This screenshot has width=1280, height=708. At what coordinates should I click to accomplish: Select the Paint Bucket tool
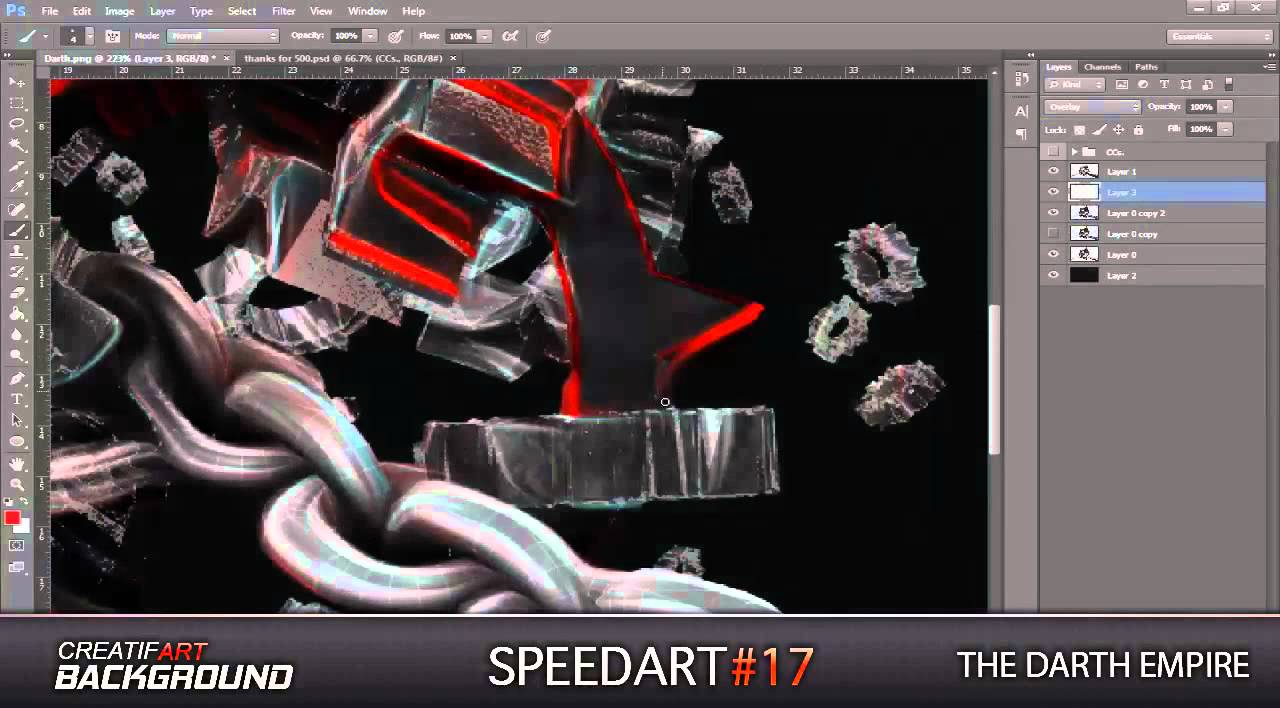17,314
